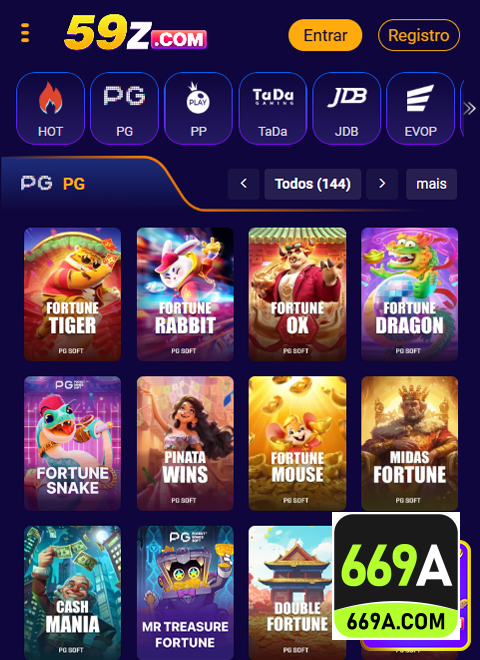Open the Fortune Tiger game

coord(72,294)
